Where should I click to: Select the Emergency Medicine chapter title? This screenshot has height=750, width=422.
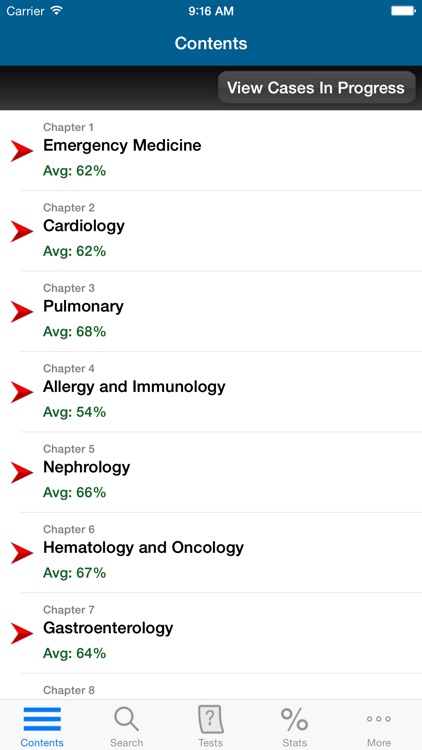point(122,145)
